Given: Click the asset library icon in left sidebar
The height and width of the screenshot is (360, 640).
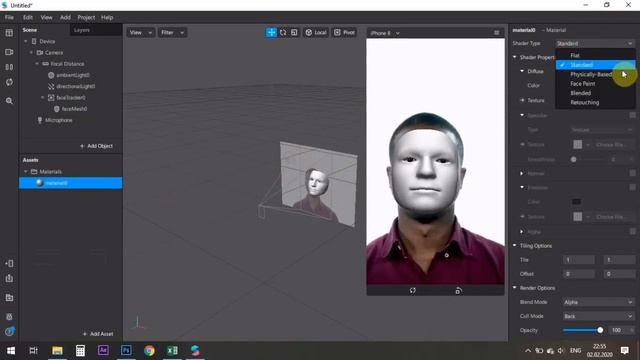Looking at the screenshot, I should click(9, 298).
